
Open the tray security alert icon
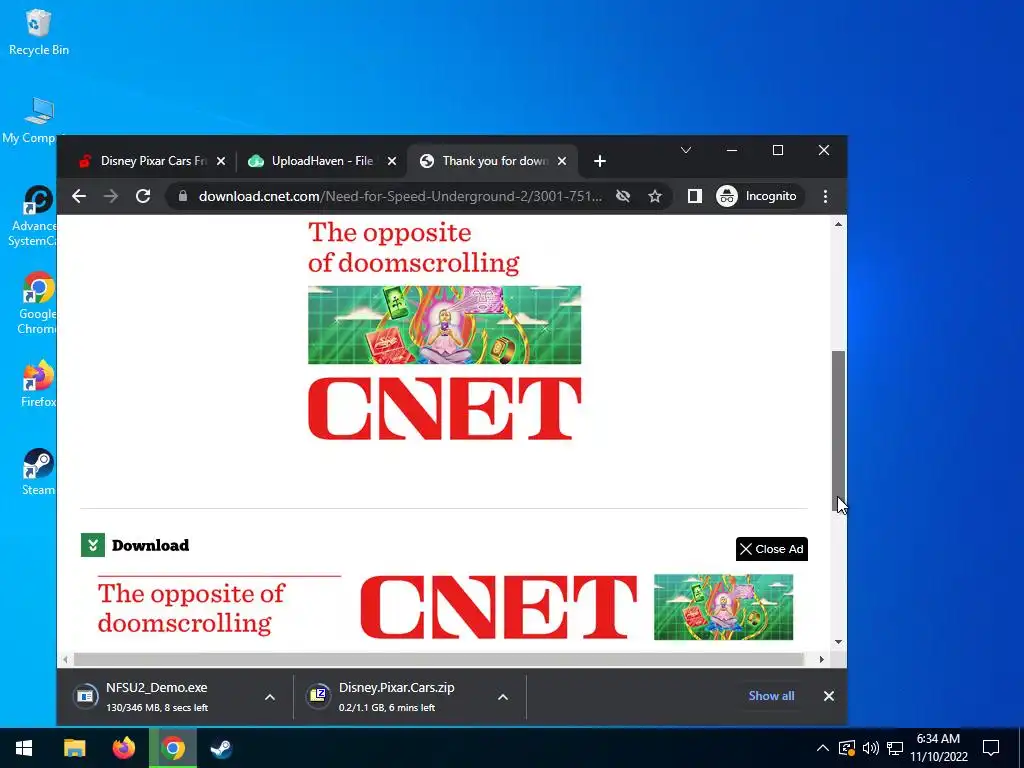846,748
